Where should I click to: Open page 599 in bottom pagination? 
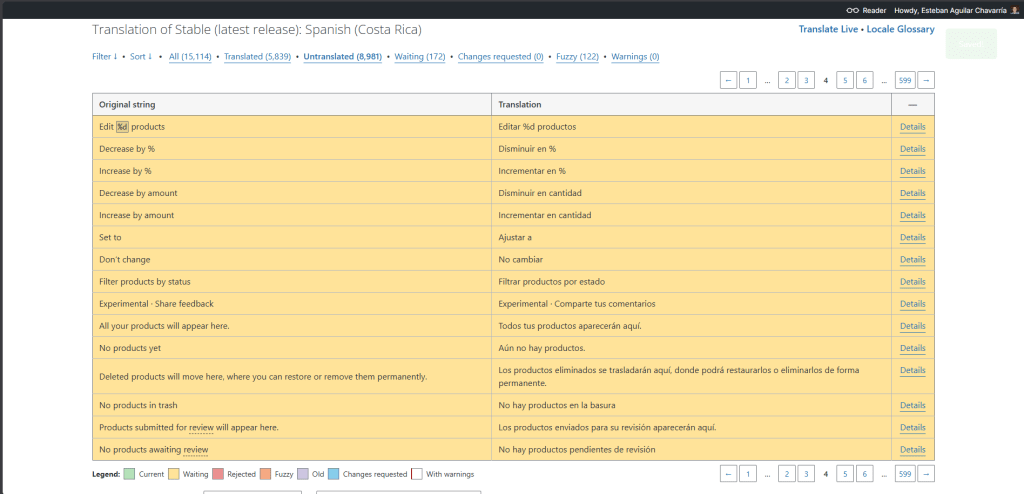click(x=904, y=474)
